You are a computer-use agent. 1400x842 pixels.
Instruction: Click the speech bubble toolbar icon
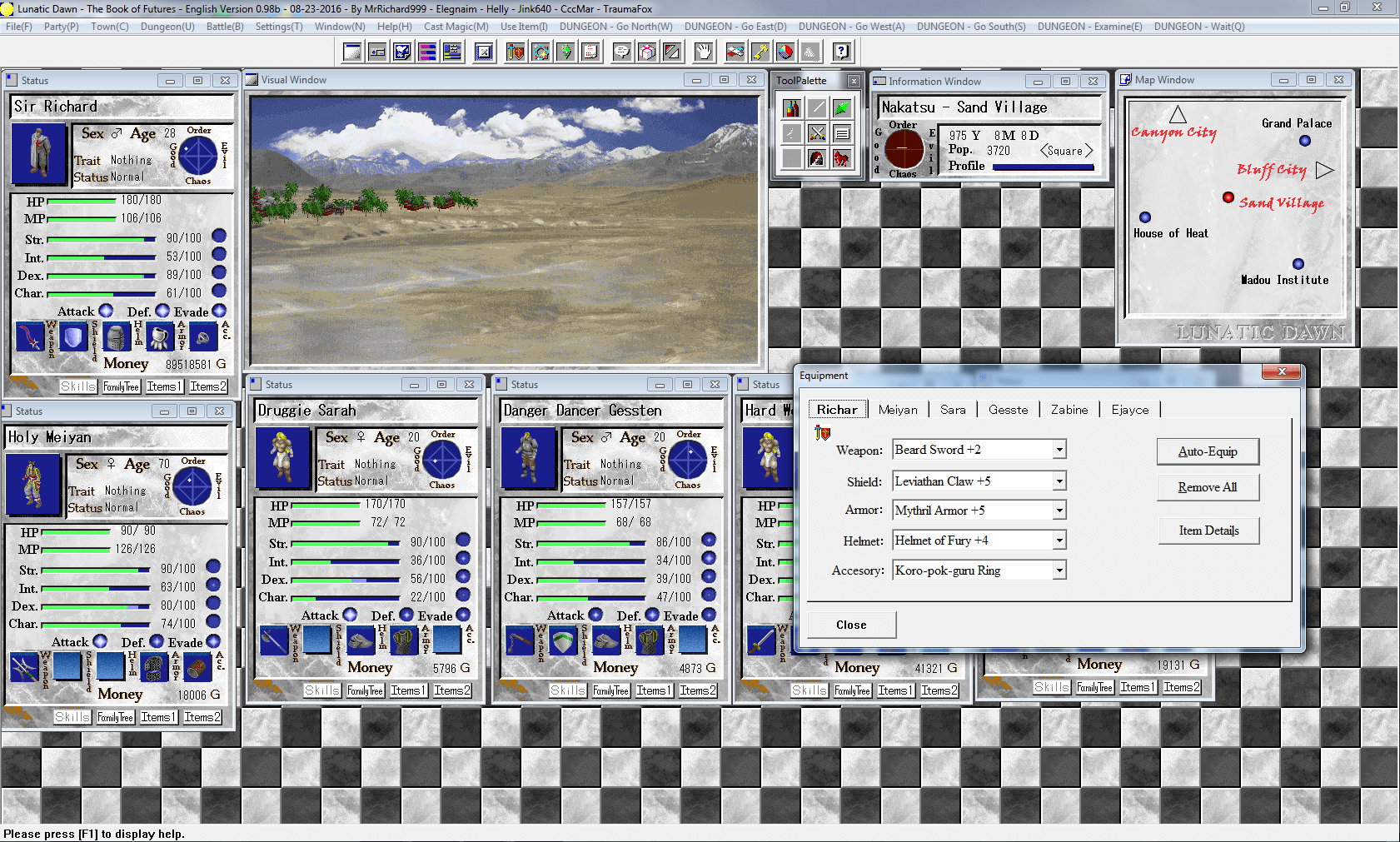pyautogui.click(x=622, y=52)
